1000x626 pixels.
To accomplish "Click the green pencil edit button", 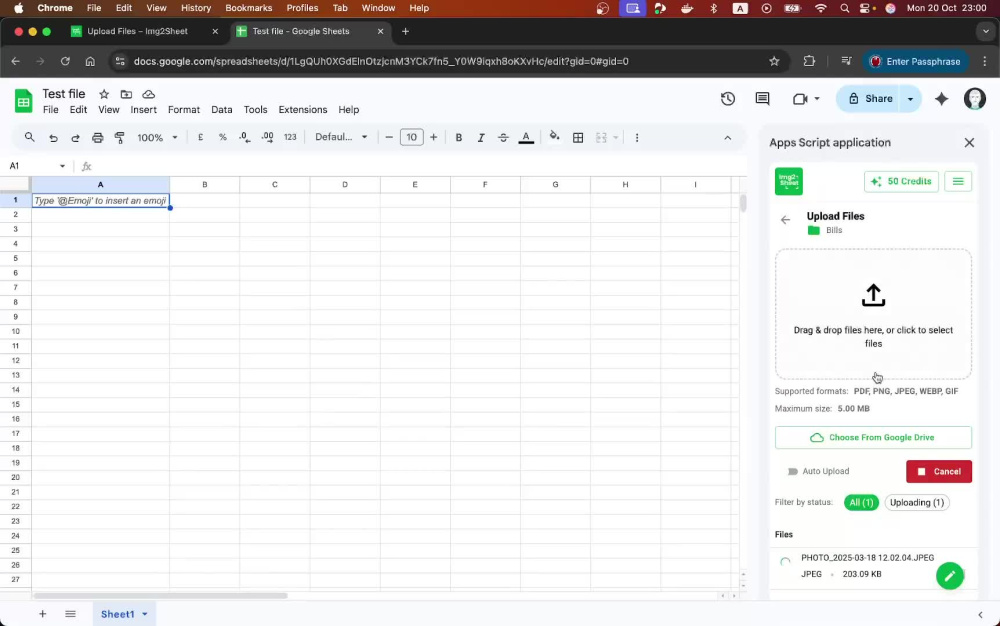I will [950, 576].
